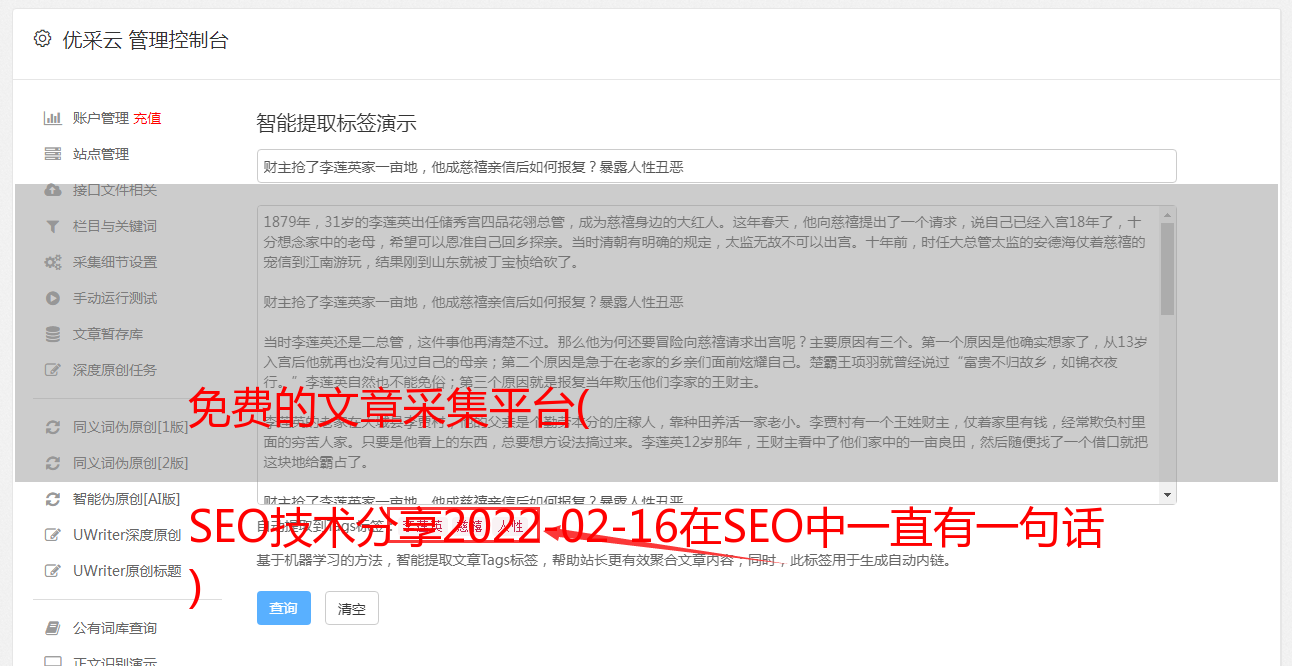
Task: Click the 清空 clear button
Action: (352, 608)
